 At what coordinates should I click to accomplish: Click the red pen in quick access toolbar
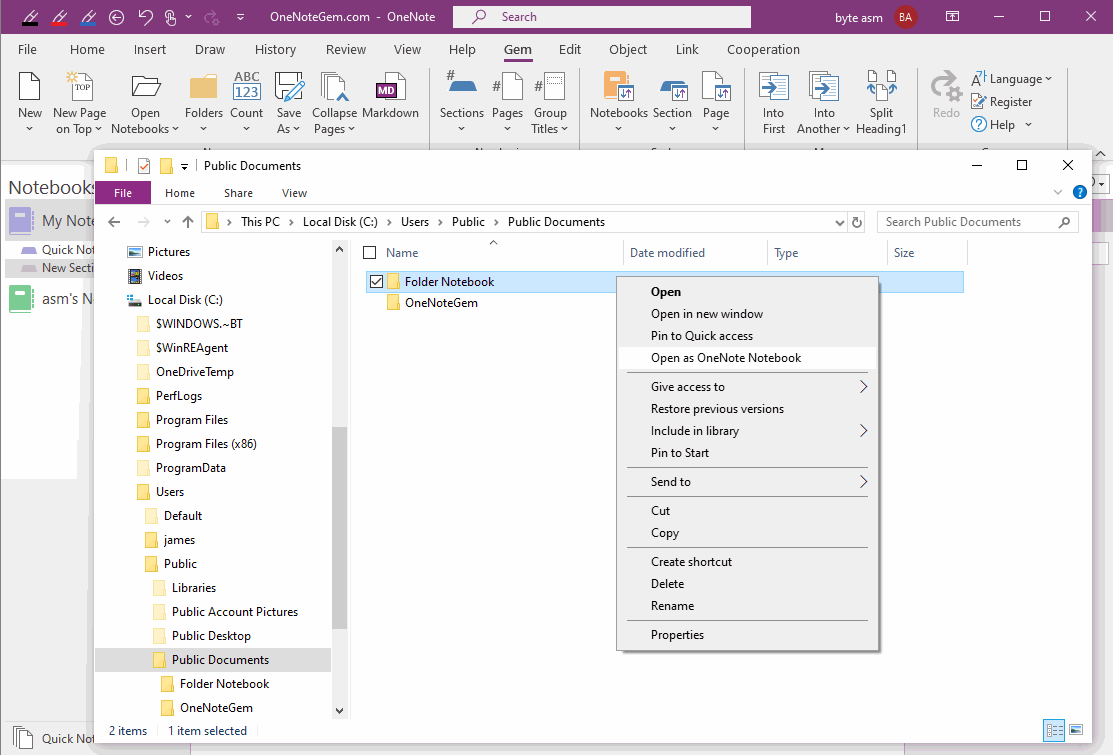pyautogui.click(x=60, y=17)
